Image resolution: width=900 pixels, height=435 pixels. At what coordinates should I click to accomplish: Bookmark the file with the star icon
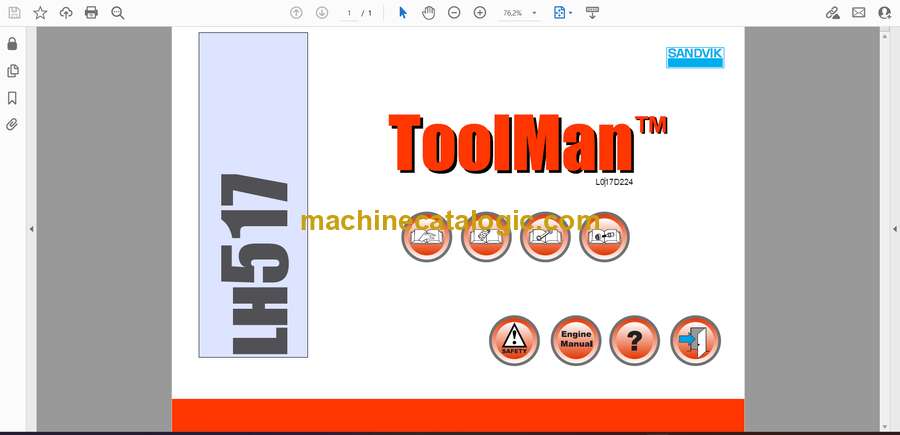coord(40,13)
